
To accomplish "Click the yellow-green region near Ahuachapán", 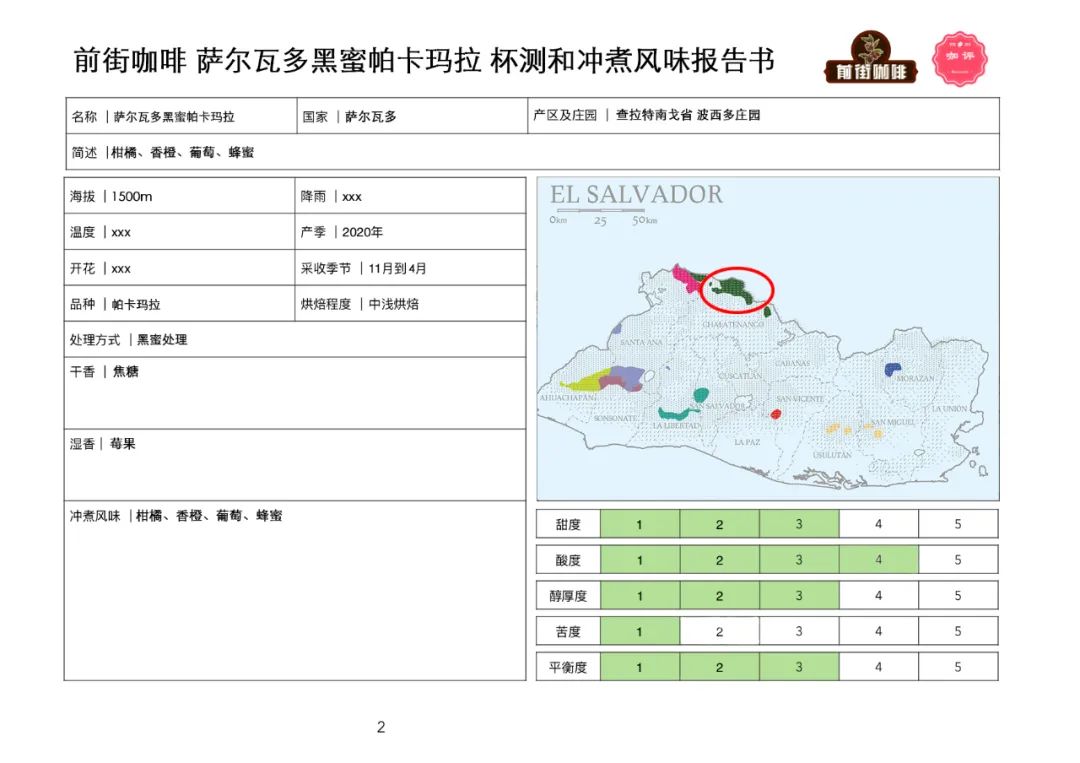I will coord(583,381).
